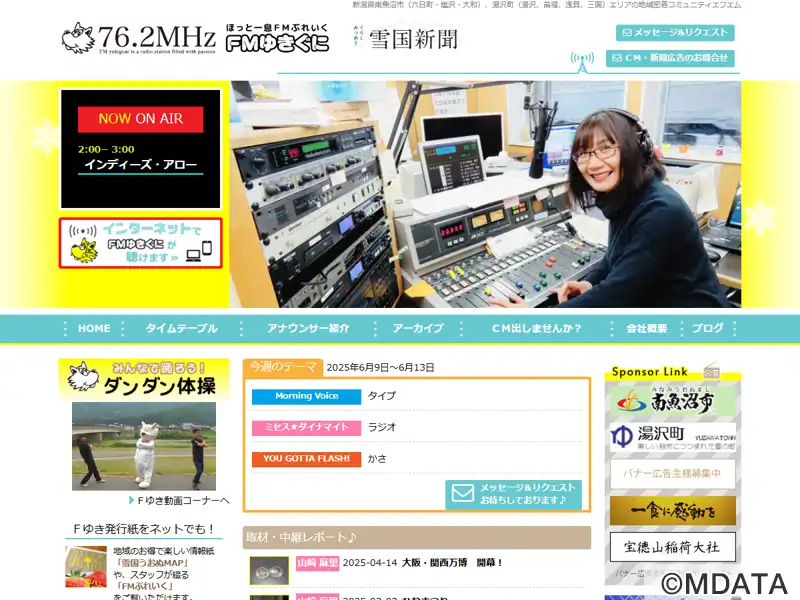
Task: Open the タイムテーブル menu item
Action: click(182, 329)
